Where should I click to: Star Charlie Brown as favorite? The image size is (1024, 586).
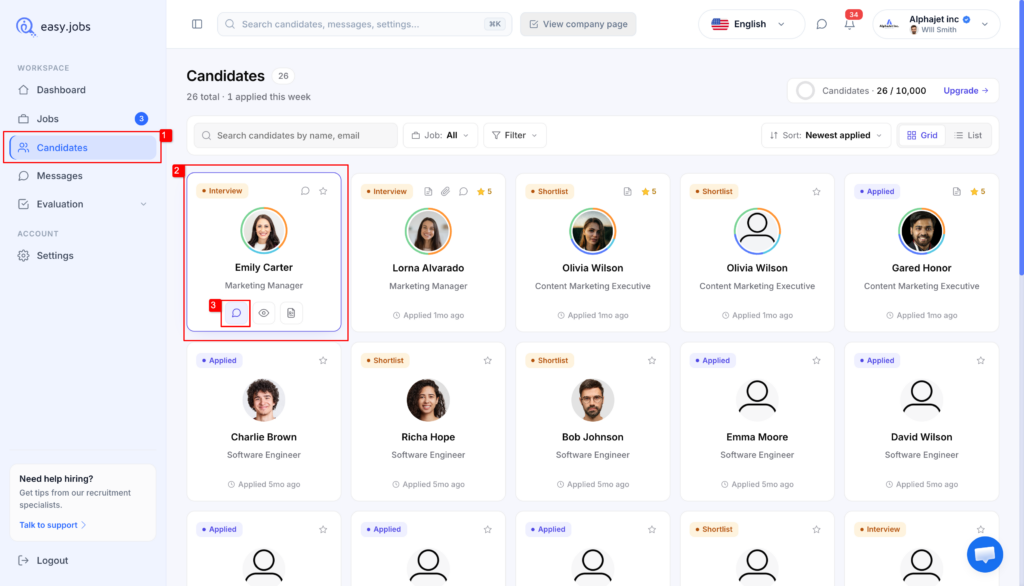323,361
